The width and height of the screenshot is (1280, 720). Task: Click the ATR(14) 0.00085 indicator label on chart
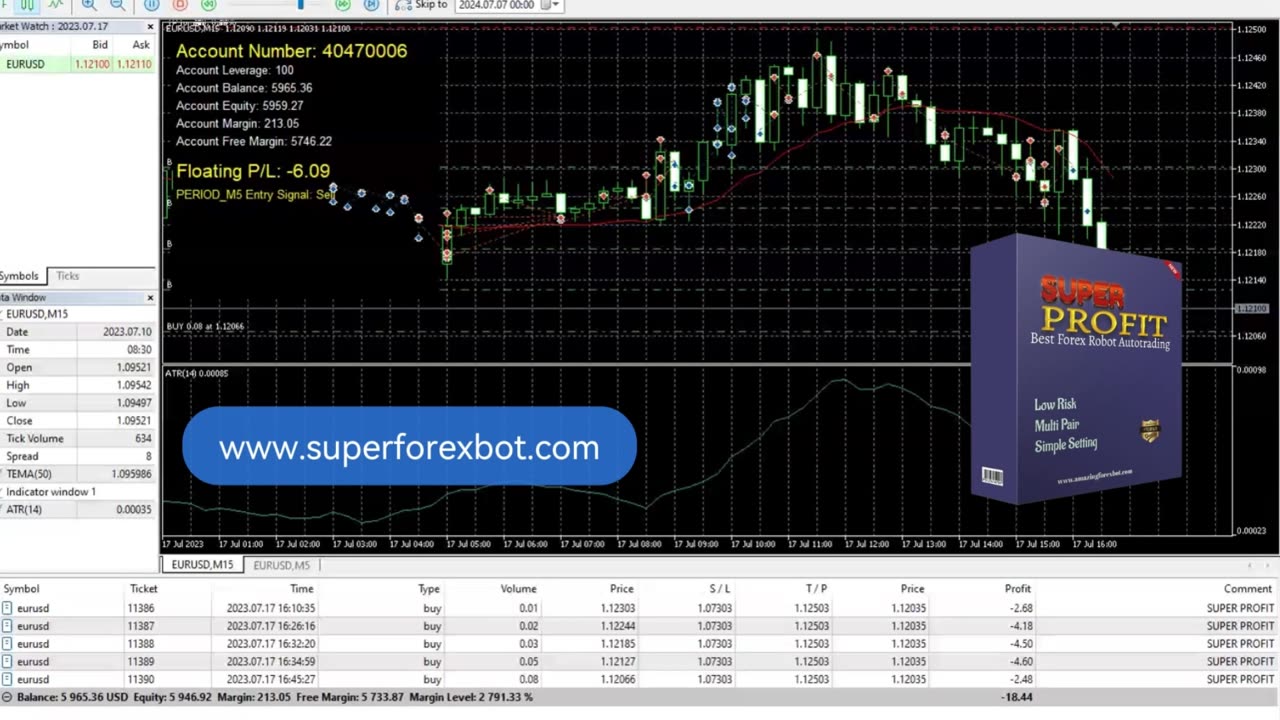[x=196, y=373]
